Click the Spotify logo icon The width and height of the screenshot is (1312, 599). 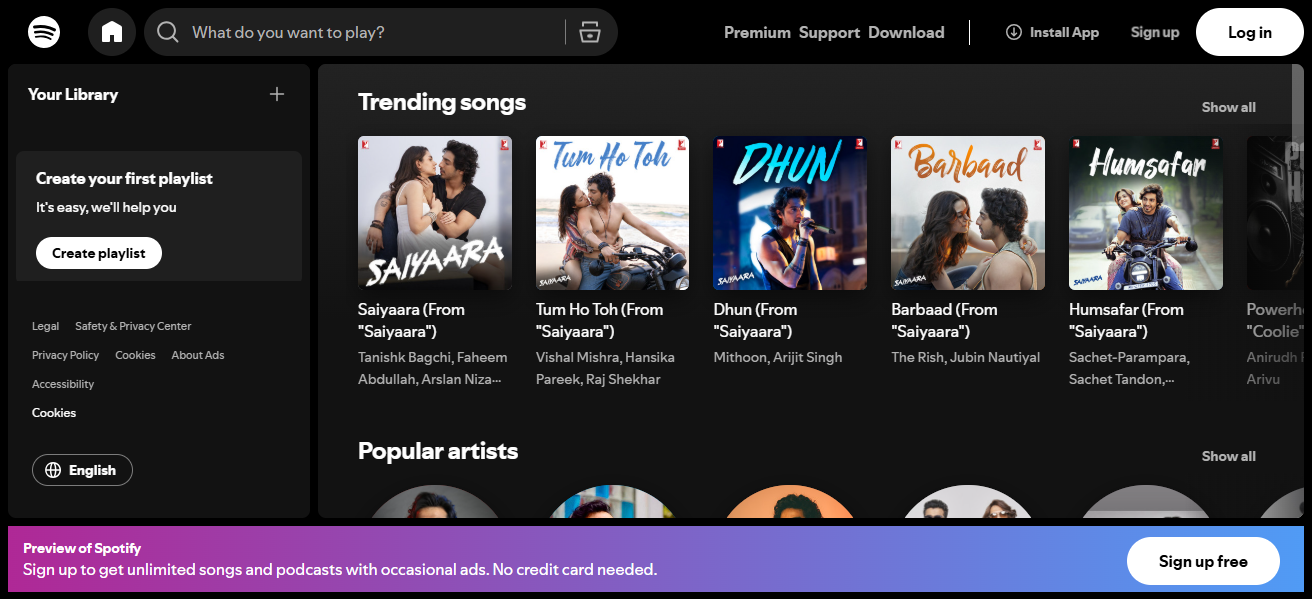(x=44, y=32)
